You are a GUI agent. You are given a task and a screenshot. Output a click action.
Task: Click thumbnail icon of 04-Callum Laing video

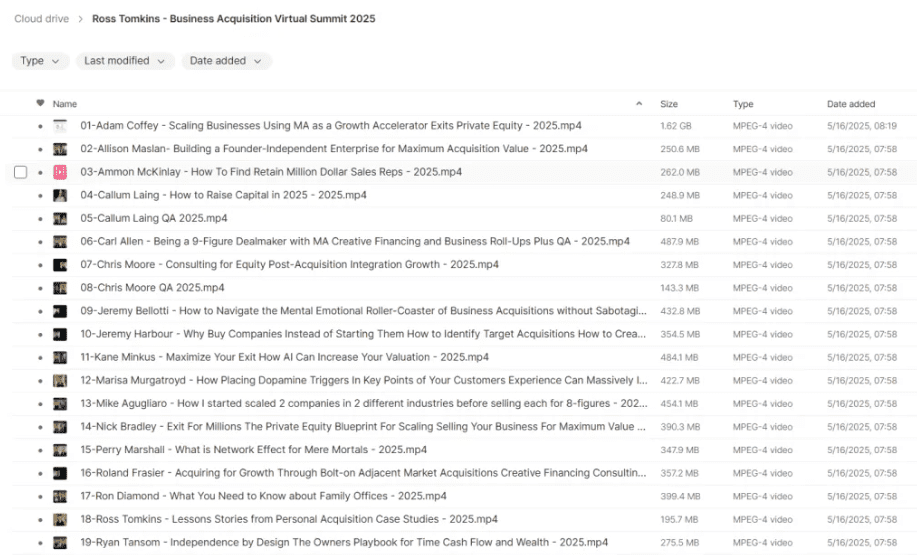[x=60, y=195]
